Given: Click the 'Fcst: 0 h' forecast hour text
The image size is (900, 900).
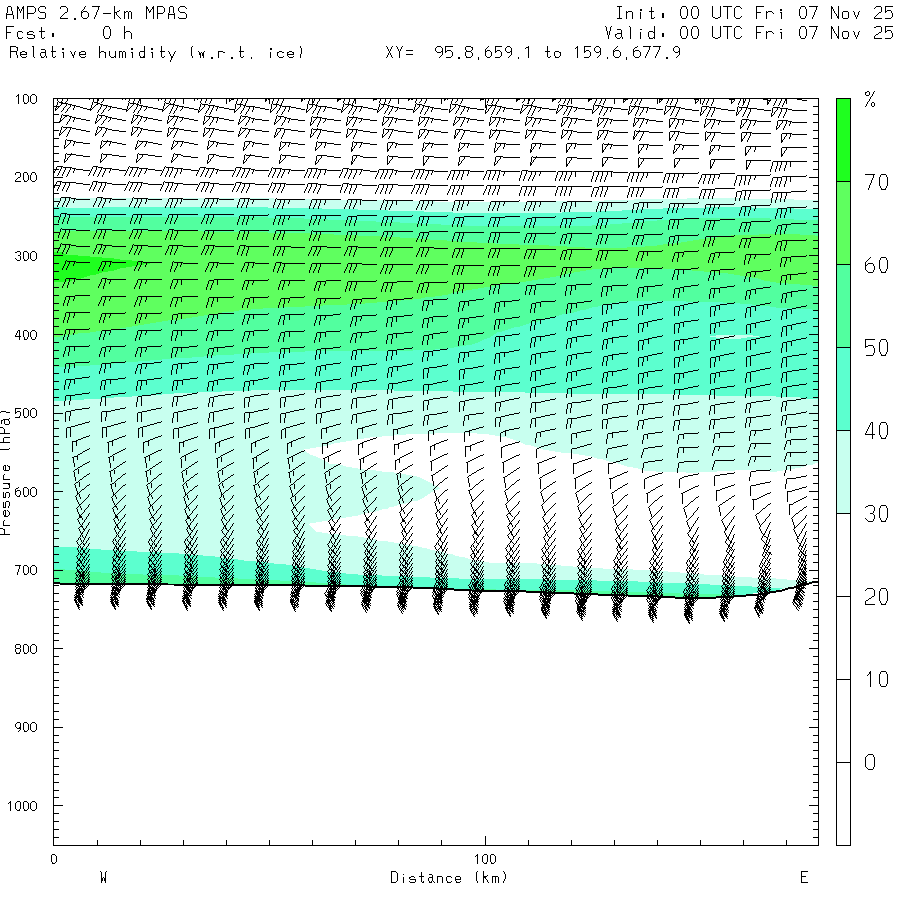Looking at the screenshot, I should click(69, 32).
